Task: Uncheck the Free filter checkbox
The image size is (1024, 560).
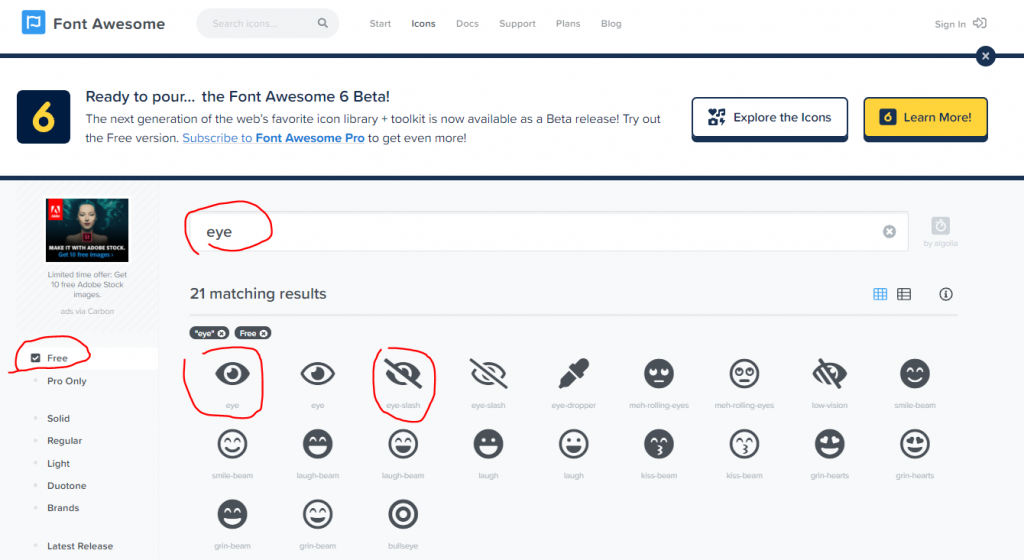Action: [x=35, y=358]
